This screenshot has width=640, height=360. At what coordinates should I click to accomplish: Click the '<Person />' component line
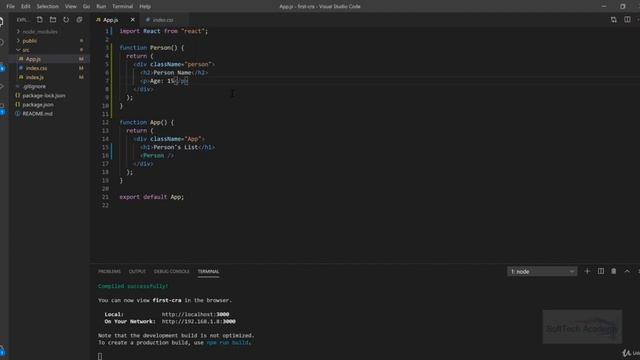tap(157, 156)
